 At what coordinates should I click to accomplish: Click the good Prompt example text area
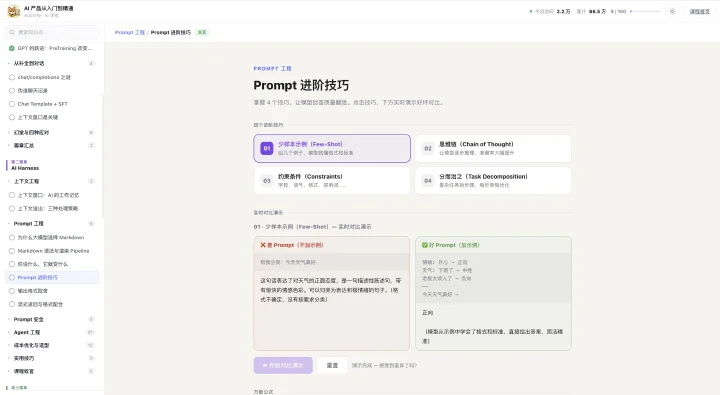click(x=493, y=278)
